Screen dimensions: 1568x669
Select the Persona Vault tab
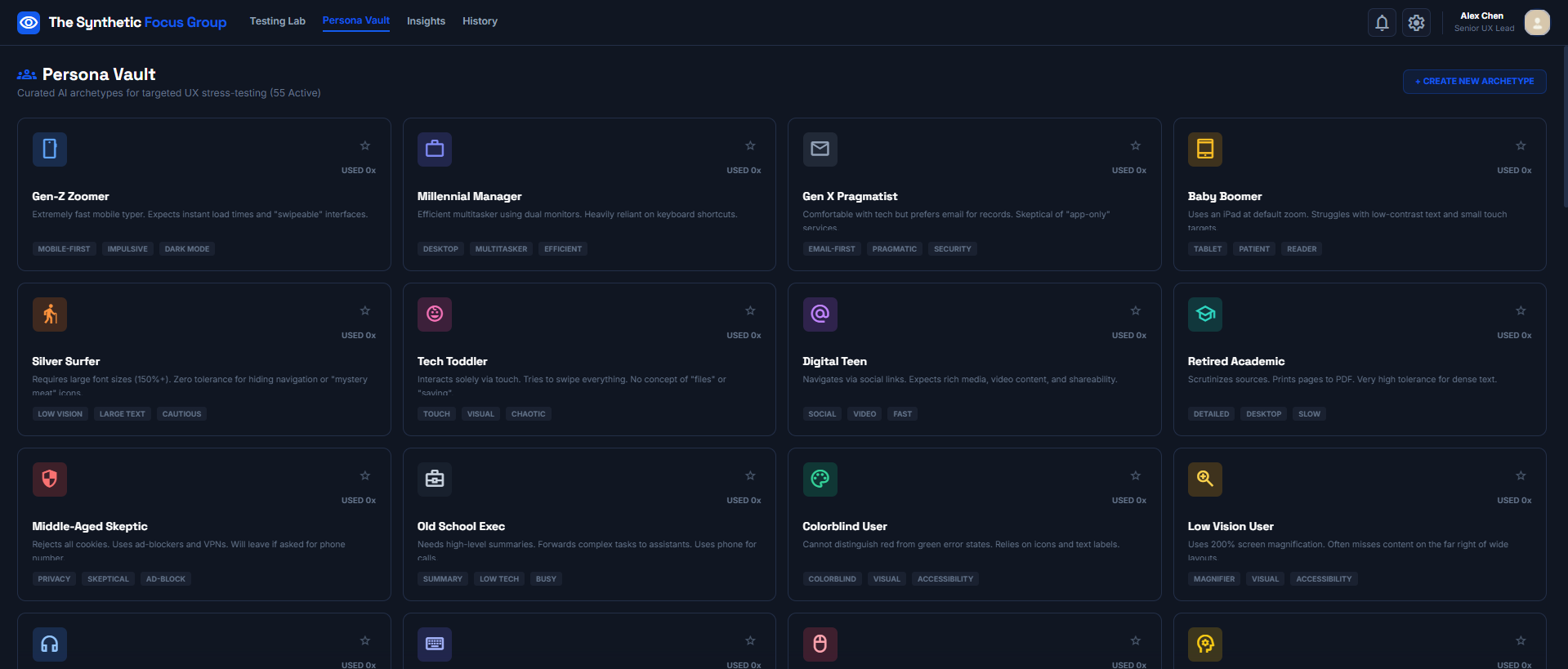(x=355, y=20)
